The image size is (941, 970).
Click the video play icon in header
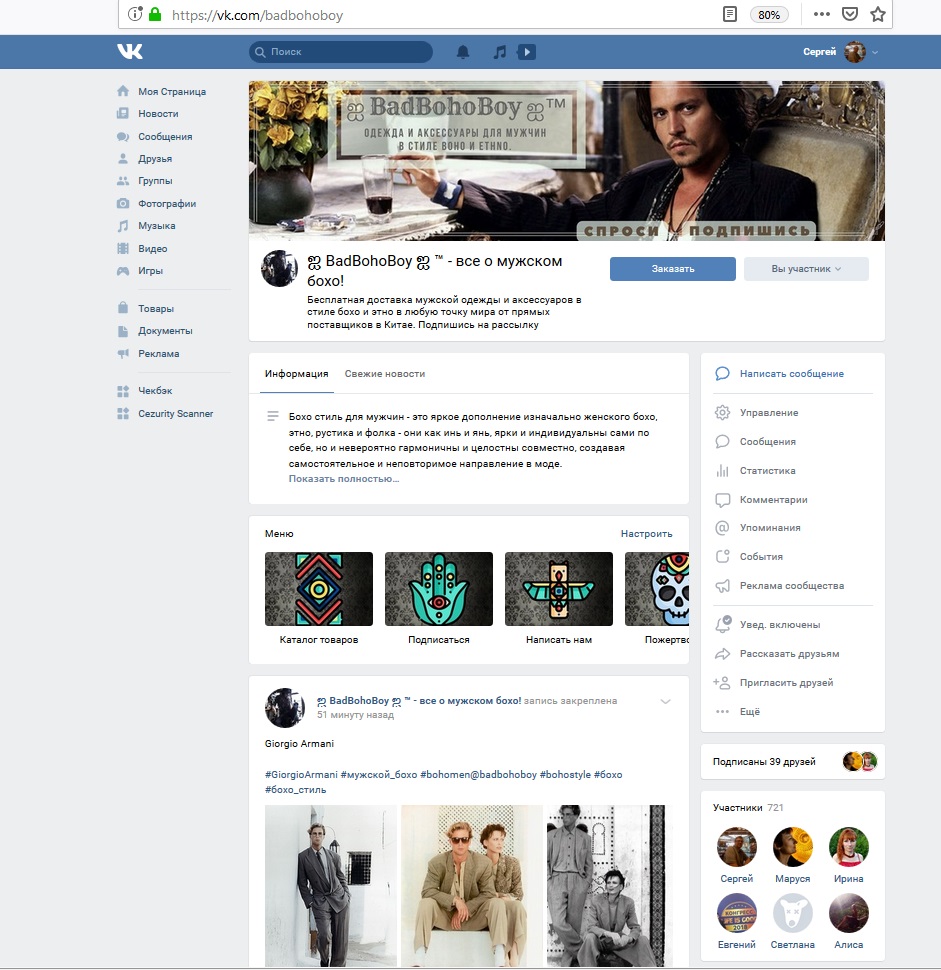(526, 52)
